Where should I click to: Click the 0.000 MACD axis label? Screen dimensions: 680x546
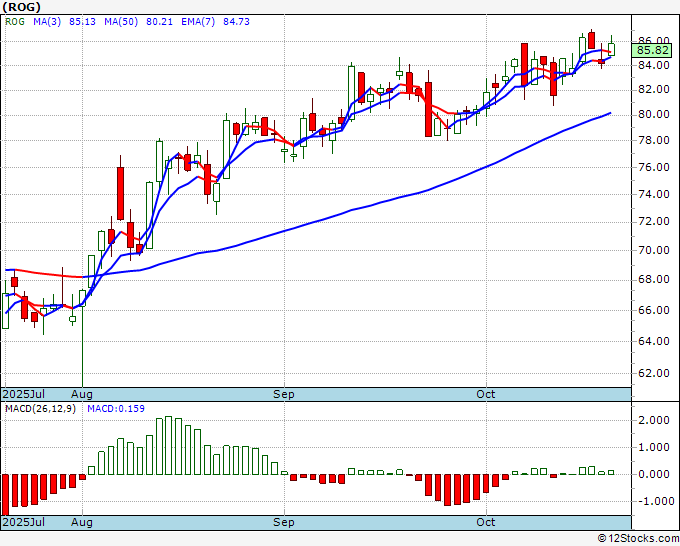click(653, 474)
